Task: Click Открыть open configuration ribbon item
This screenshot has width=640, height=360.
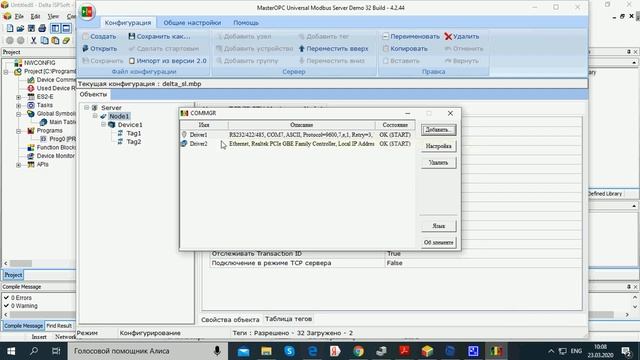Action: coord(100,49)
